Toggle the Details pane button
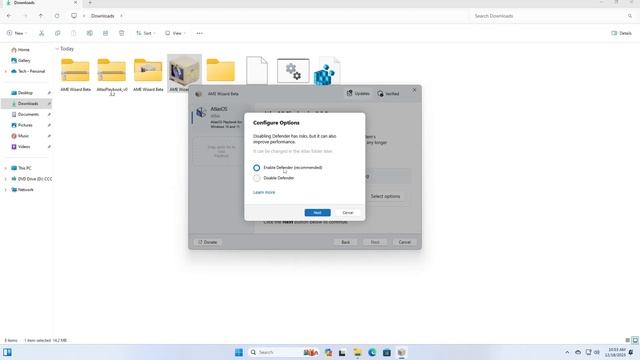 click(x=622, y=33)
